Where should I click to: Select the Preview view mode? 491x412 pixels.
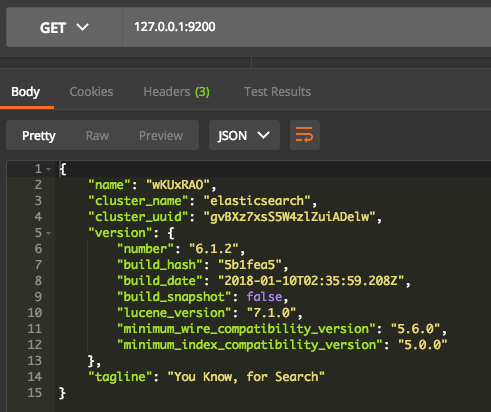coord(161,136)
